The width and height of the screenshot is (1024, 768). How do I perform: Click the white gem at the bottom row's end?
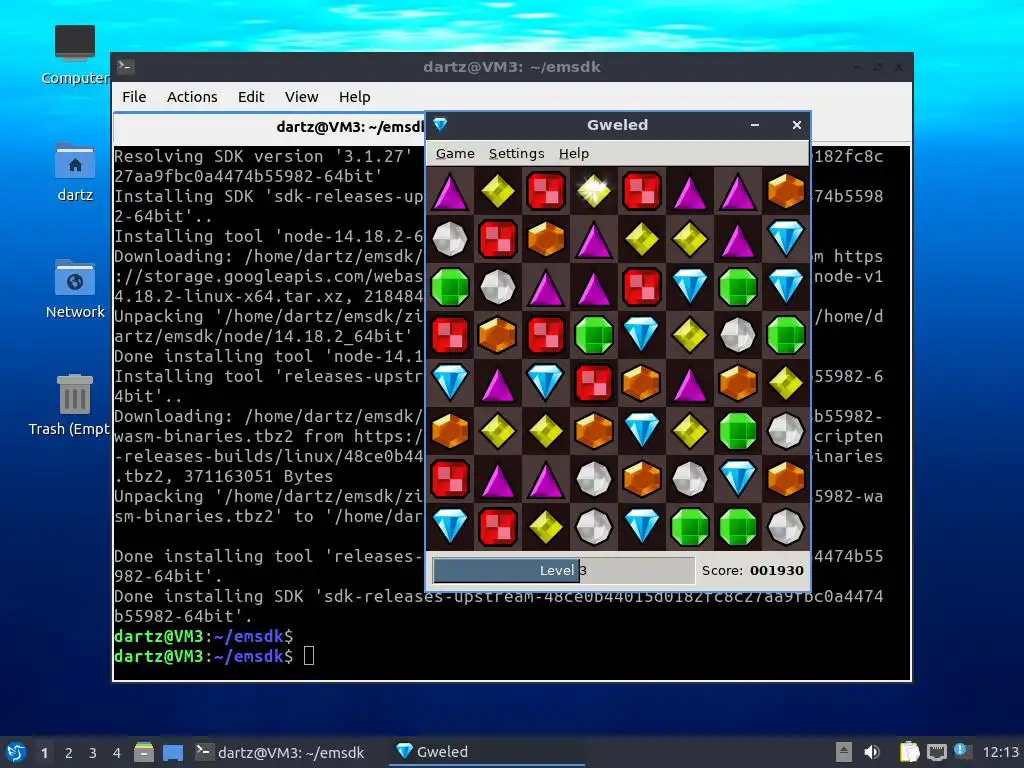coord(786,526)
